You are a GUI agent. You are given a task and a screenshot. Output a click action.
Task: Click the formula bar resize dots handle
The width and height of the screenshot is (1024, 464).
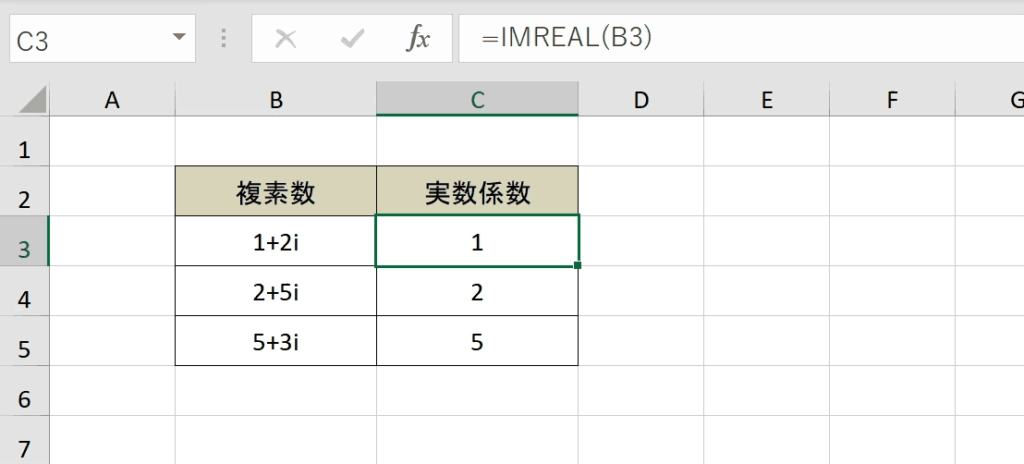[x=224, y=39]
